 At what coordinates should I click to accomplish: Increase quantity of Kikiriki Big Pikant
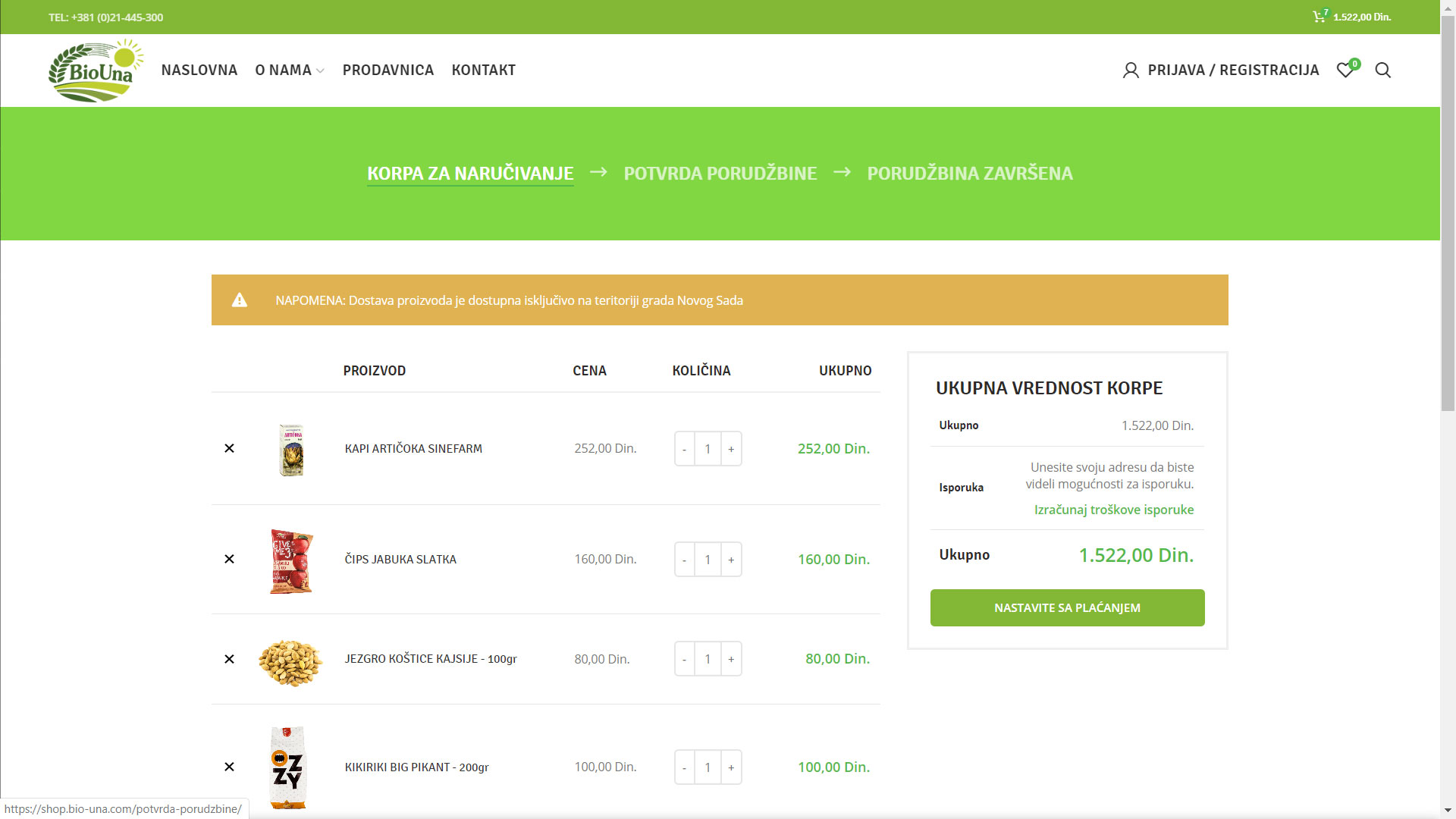731,767
